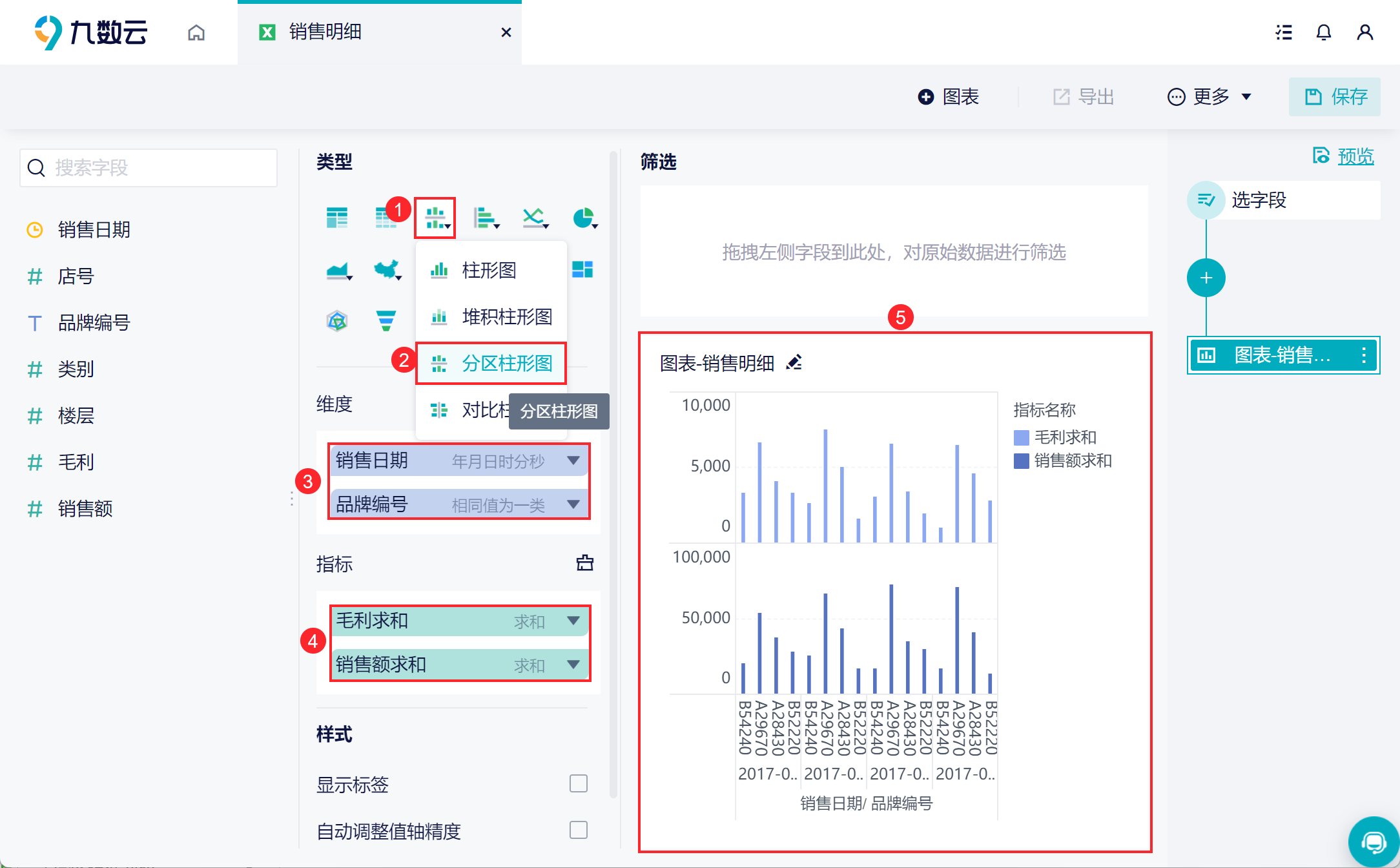
Task: Open the pie chart type icon
Action: coord(584,218)
